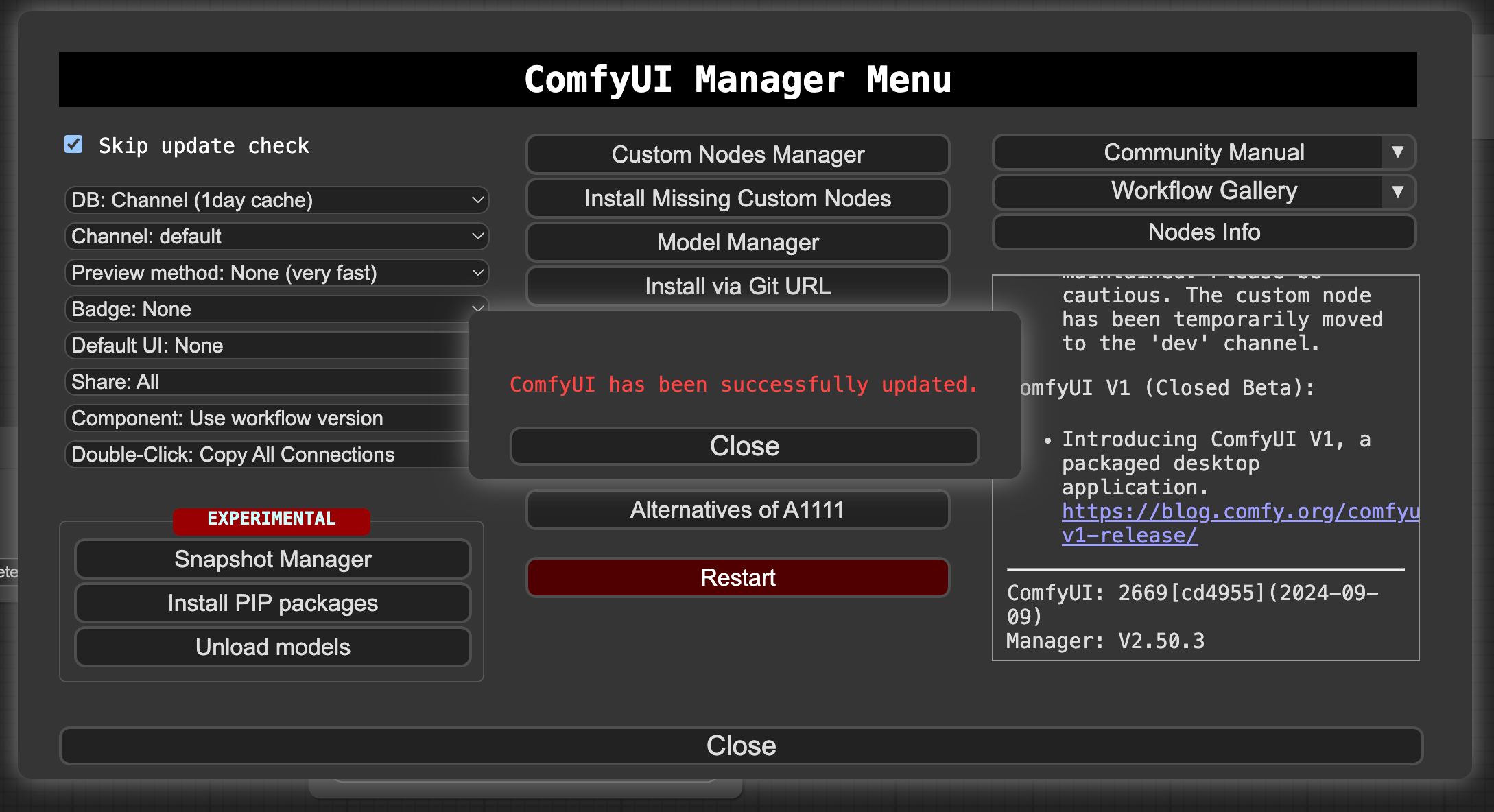The height and width of the screenshot is (812, 1494).
Task: Expand the Community Manual dropdown arrow
Action: click(1397, 152)
